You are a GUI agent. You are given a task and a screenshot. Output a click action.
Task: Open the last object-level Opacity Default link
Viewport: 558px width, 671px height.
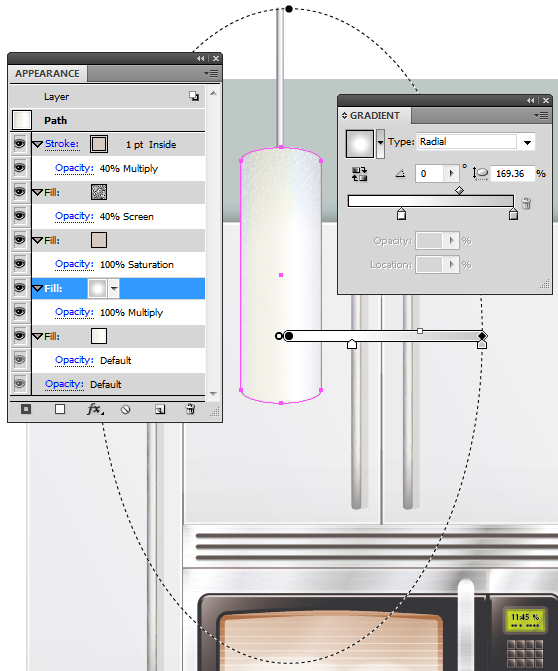pos(65,384)
